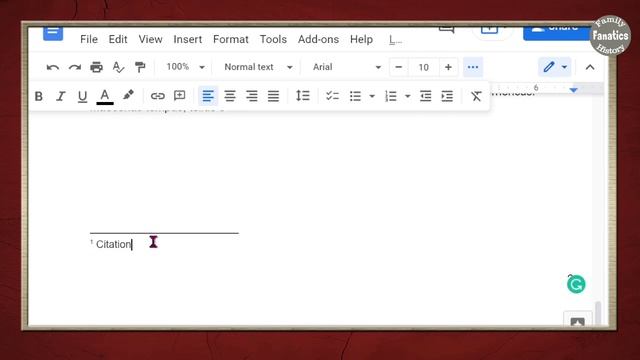
Task: Open the Insert menu
Action: coord(188,40)
